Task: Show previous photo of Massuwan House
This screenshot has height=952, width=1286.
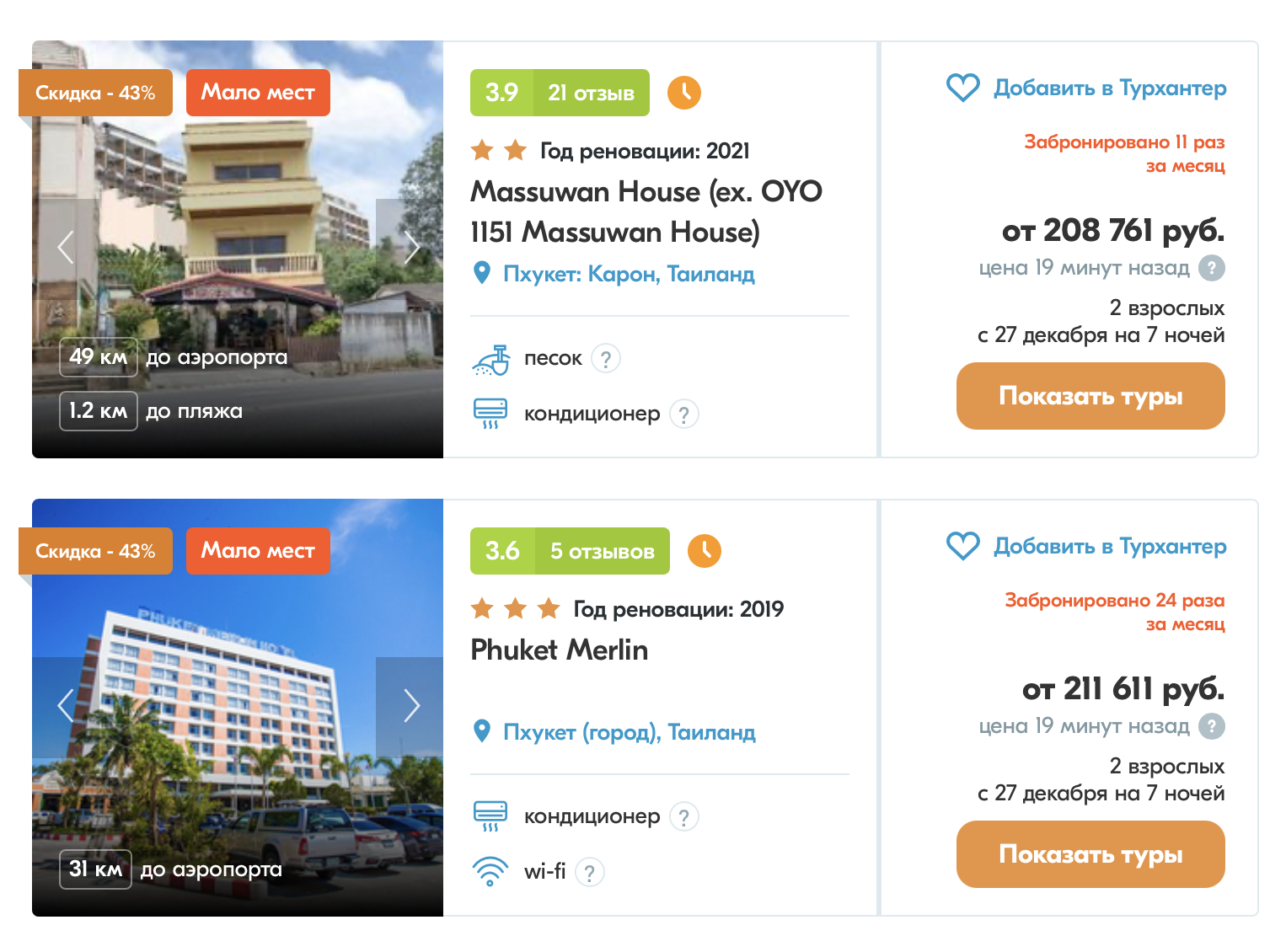Action: click(x=66, y=247)
